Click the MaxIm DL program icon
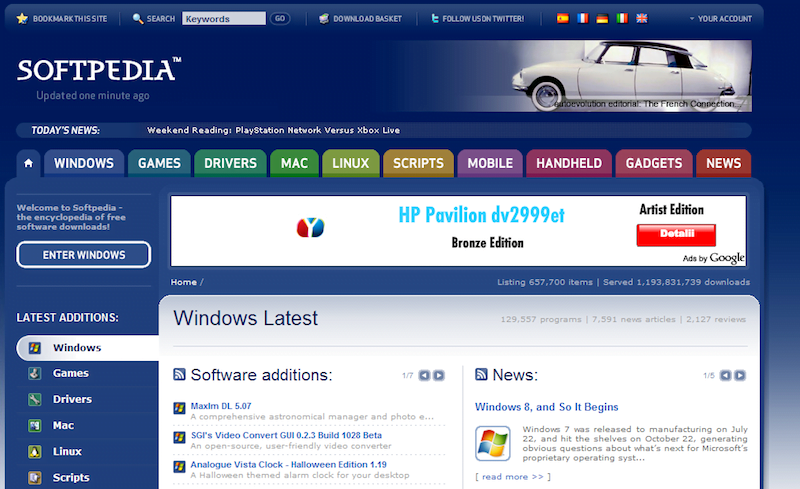Viewport: 800px width, 489px height. coord(179,408)
